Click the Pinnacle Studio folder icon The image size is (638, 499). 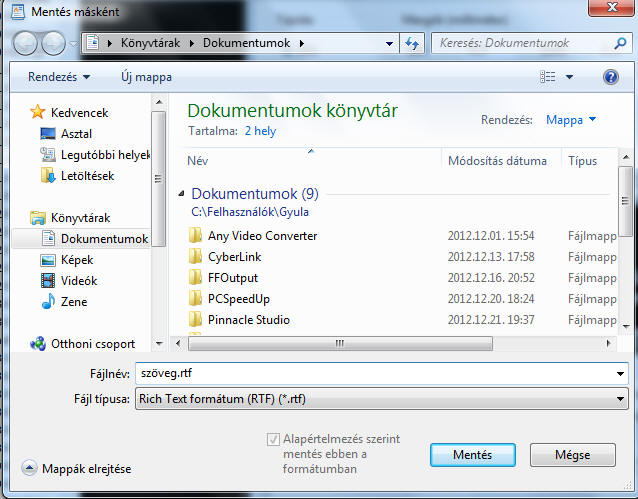196,320
